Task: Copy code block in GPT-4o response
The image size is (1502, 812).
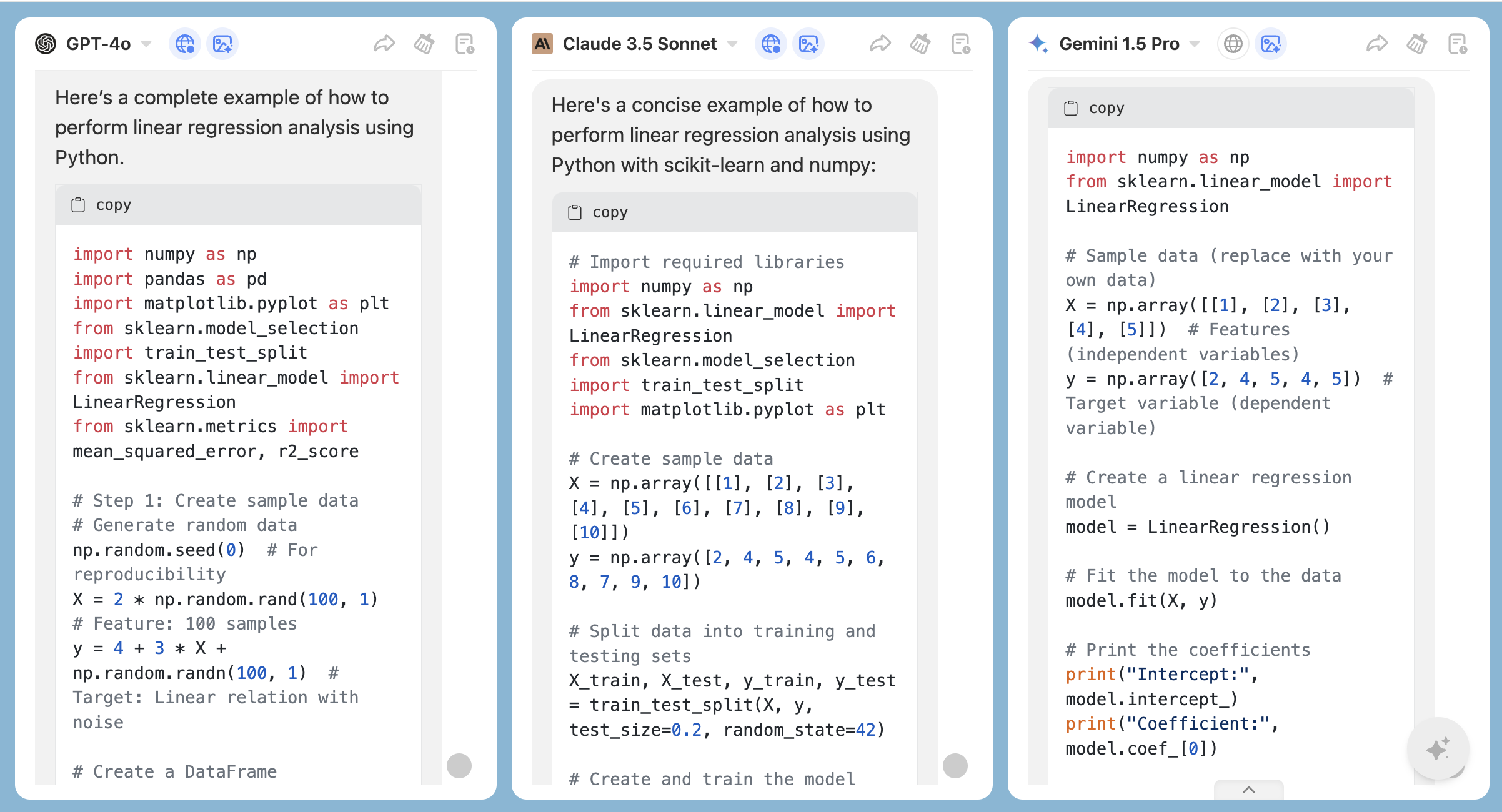Action: click(x=101, y=205)
